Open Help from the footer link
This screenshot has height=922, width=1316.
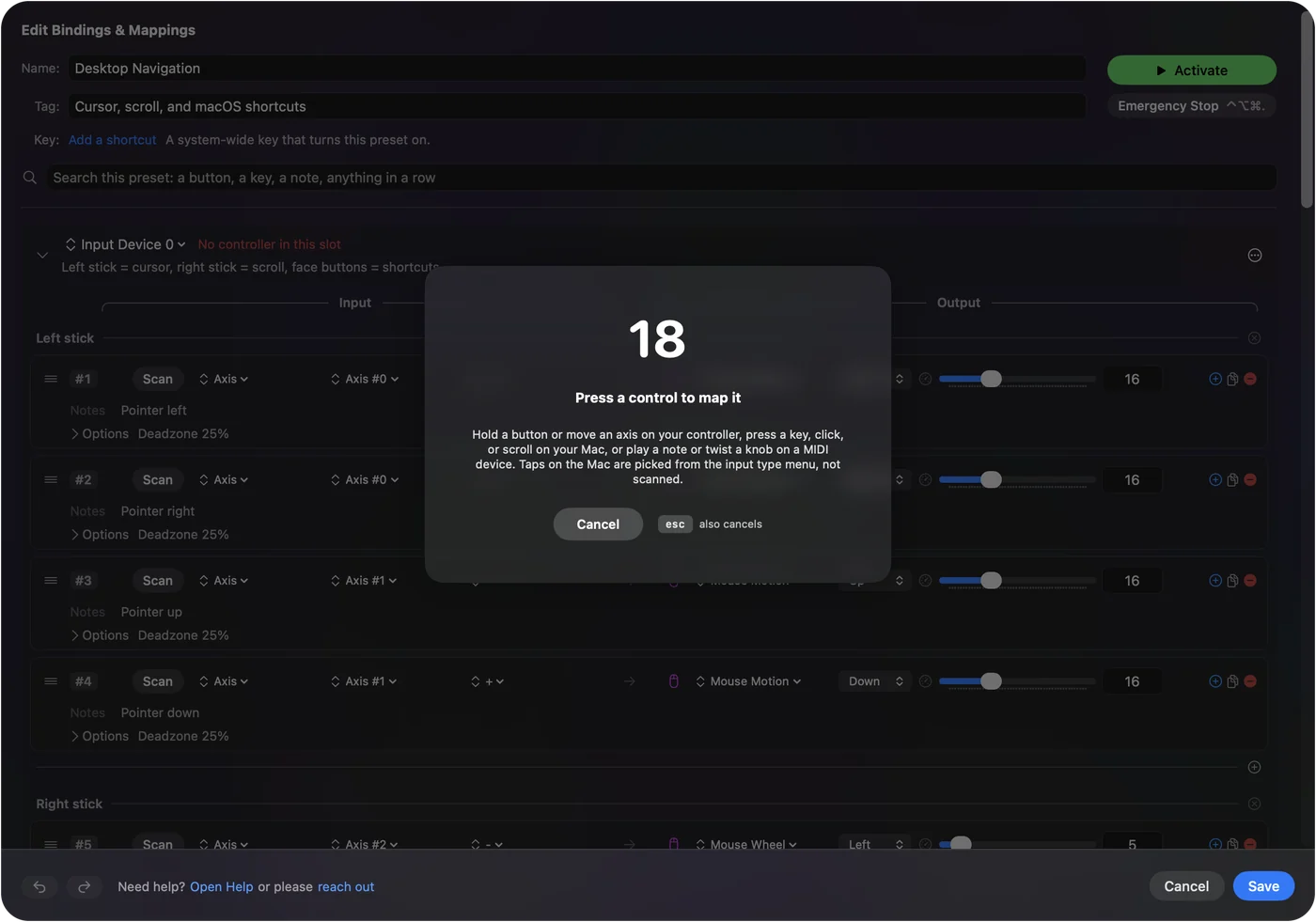[x=222, y=887]
